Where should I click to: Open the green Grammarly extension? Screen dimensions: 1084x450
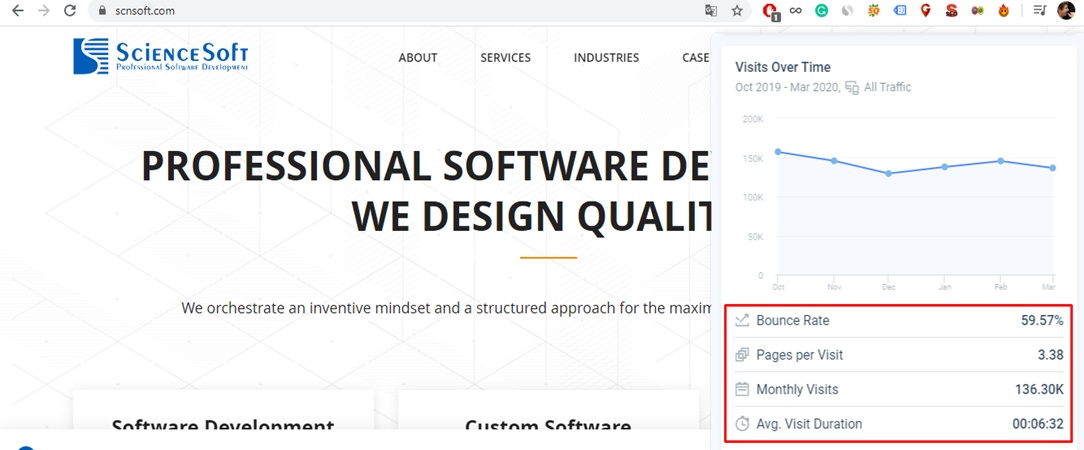(821, 10)
